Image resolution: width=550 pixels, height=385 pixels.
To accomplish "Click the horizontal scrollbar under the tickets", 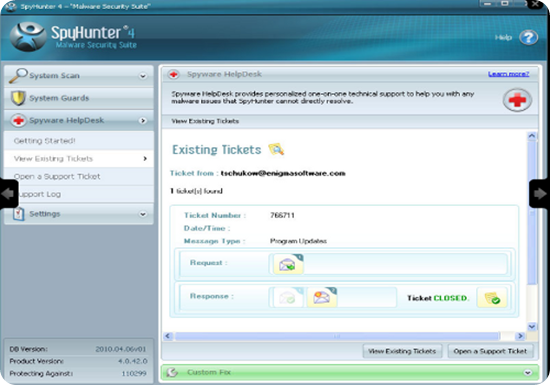I will click(x=337, y=336).
